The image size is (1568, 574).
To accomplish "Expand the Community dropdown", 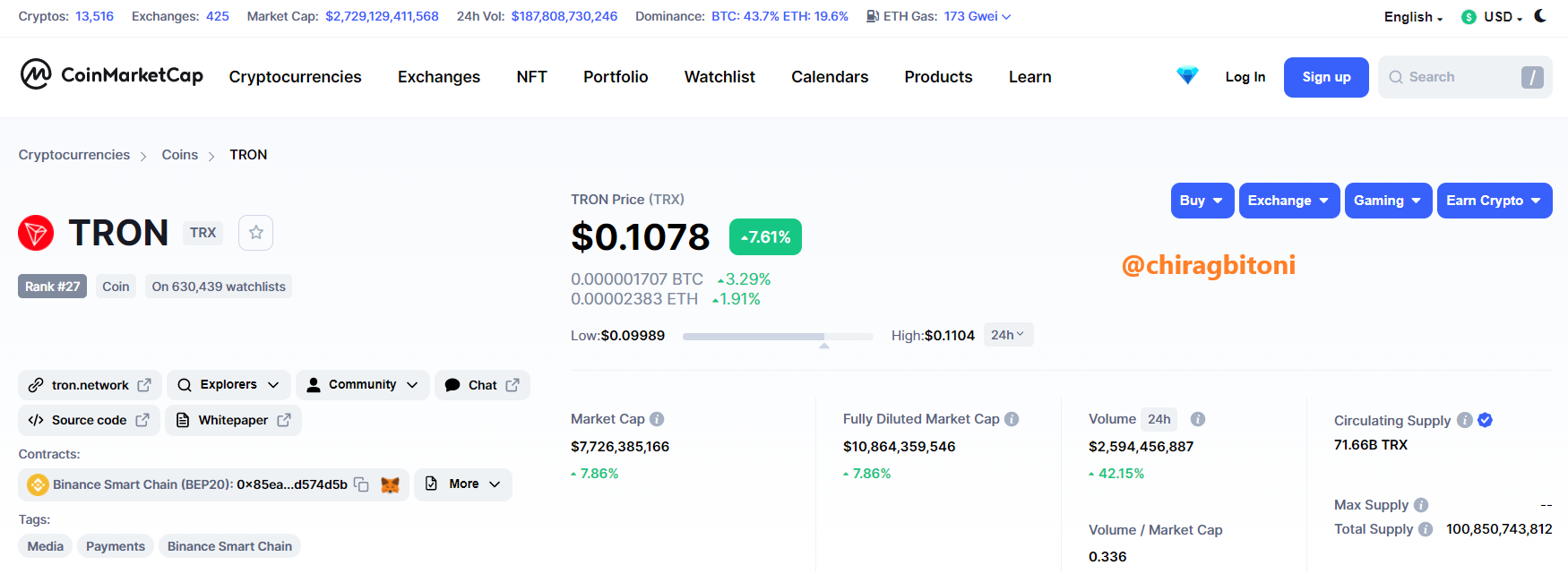I will [362, 385].
